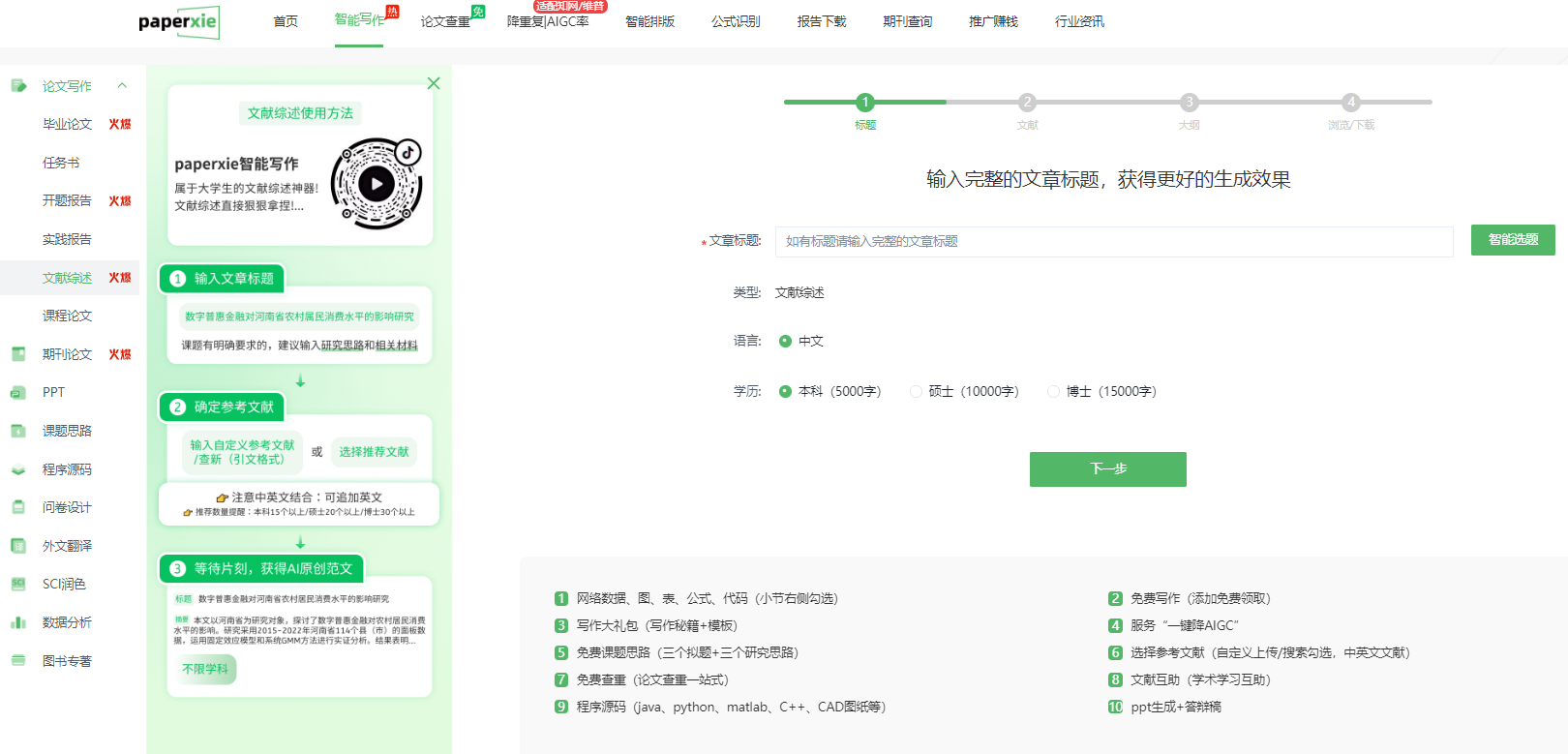Select the 中文 language radio button

pos(785,341)
